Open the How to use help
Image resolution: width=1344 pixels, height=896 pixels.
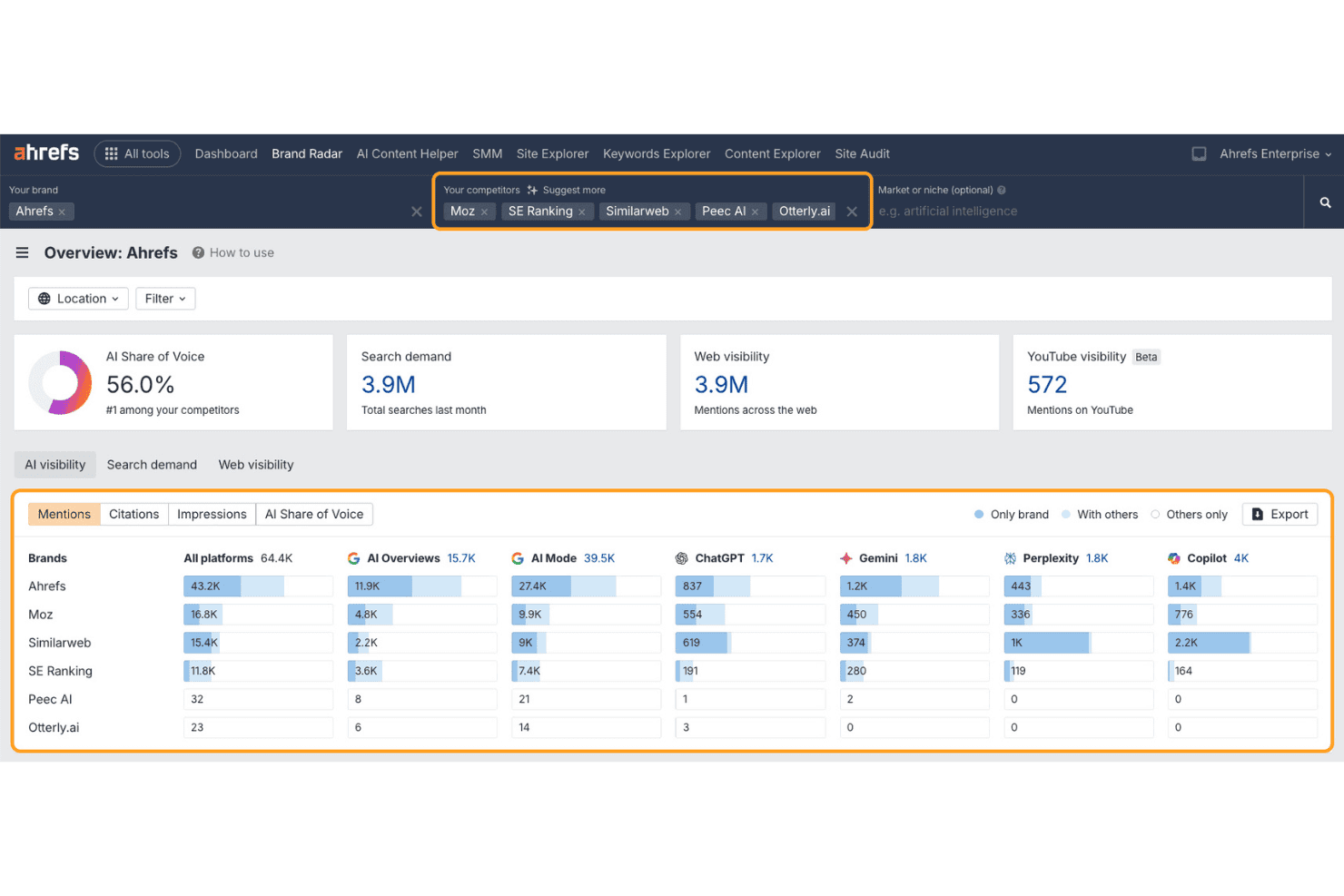point(233,252)
